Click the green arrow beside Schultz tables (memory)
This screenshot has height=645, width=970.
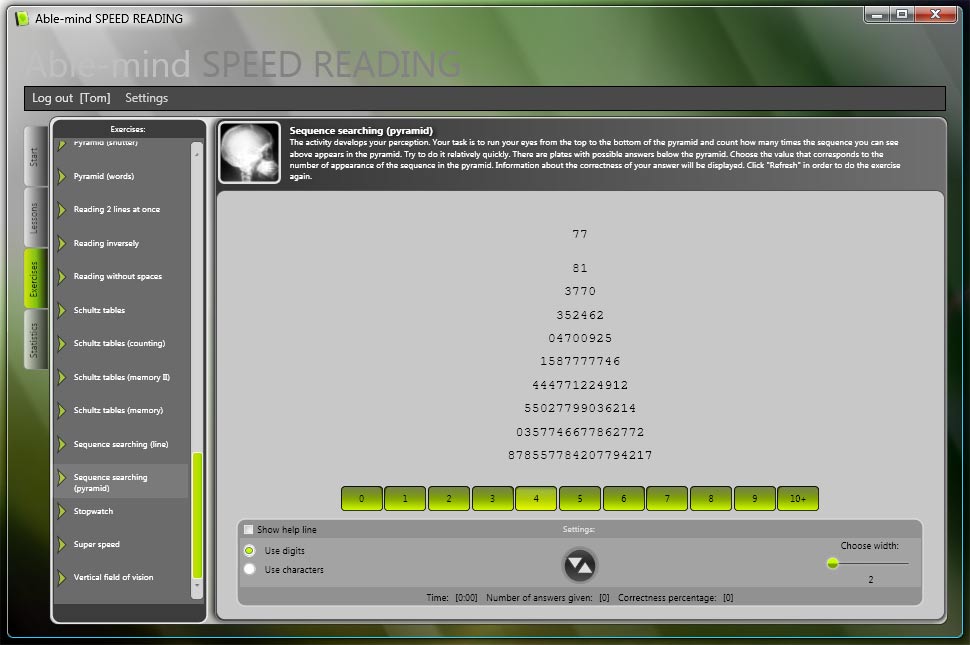(61, 410)
